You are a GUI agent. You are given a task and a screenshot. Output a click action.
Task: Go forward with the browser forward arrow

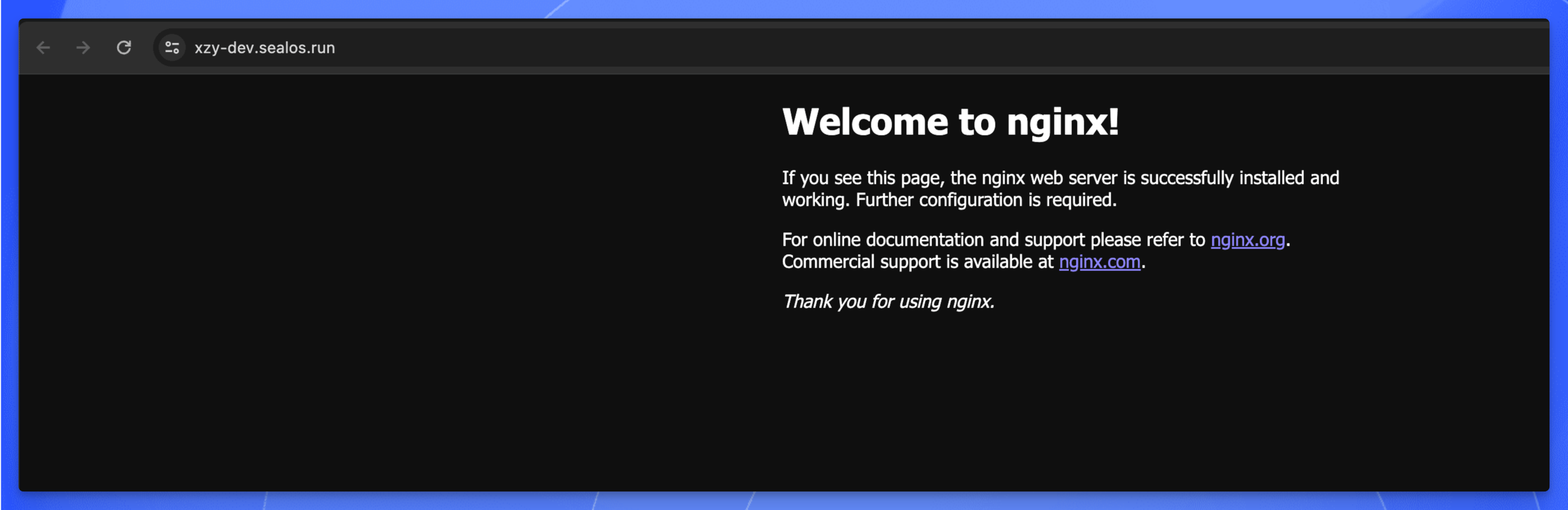[83, 48]
